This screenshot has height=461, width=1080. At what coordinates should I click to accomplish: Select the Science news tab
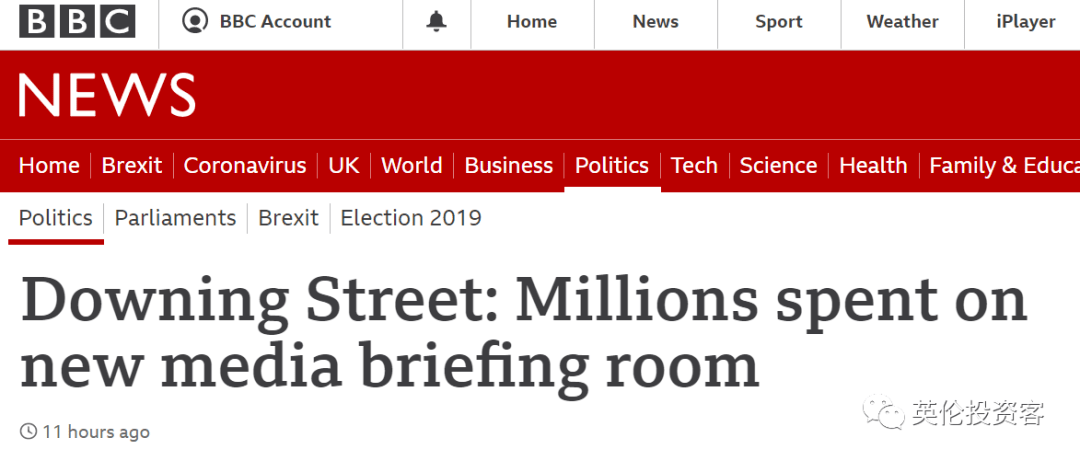click(778, 165)
